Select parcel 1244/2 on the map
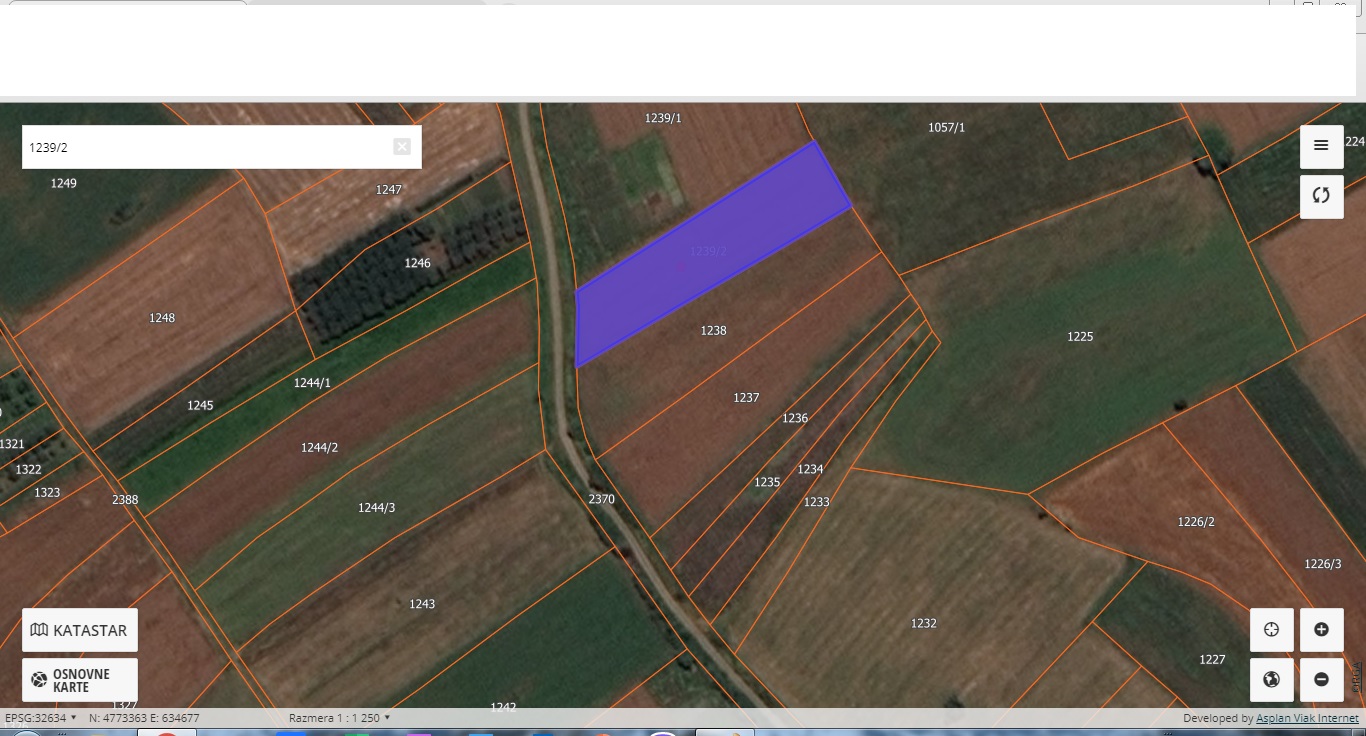This screenshot has width=1366, height=736. click(x=319, y=448)
